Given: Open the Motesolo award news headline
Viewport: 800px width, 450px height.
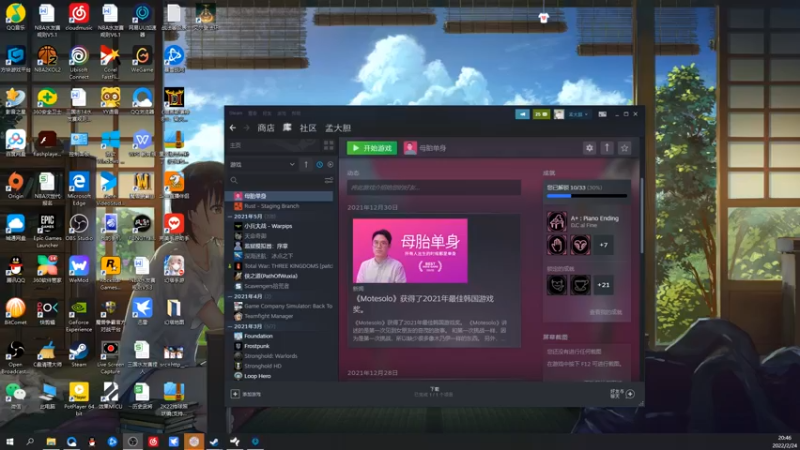Looking at the screenshot, I should (x=424, y=304).
